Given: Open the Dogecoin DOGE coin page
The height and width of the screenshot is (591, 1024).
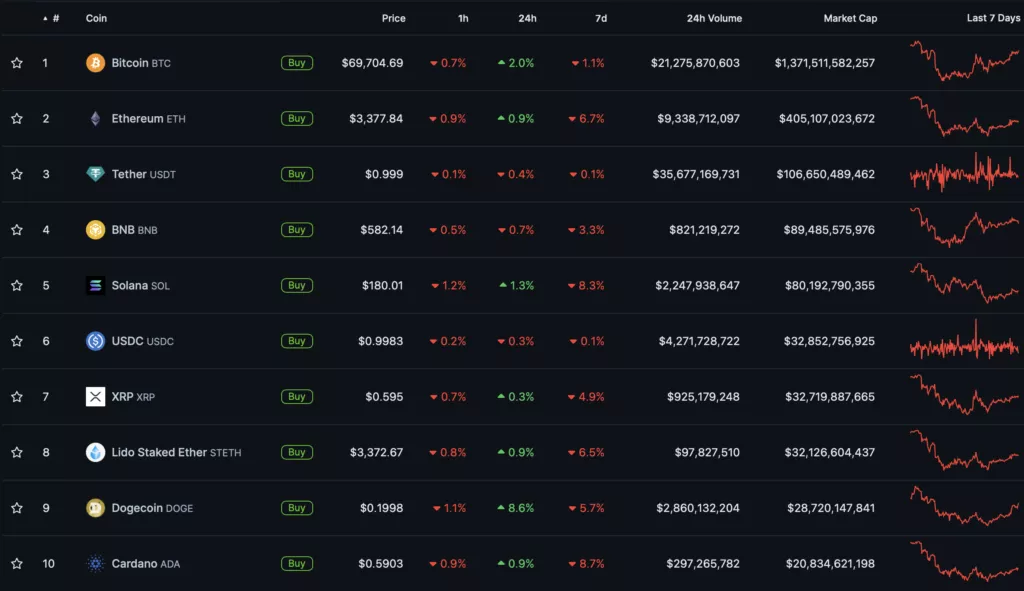Looking at the screenshot, I should coord(152,507).
